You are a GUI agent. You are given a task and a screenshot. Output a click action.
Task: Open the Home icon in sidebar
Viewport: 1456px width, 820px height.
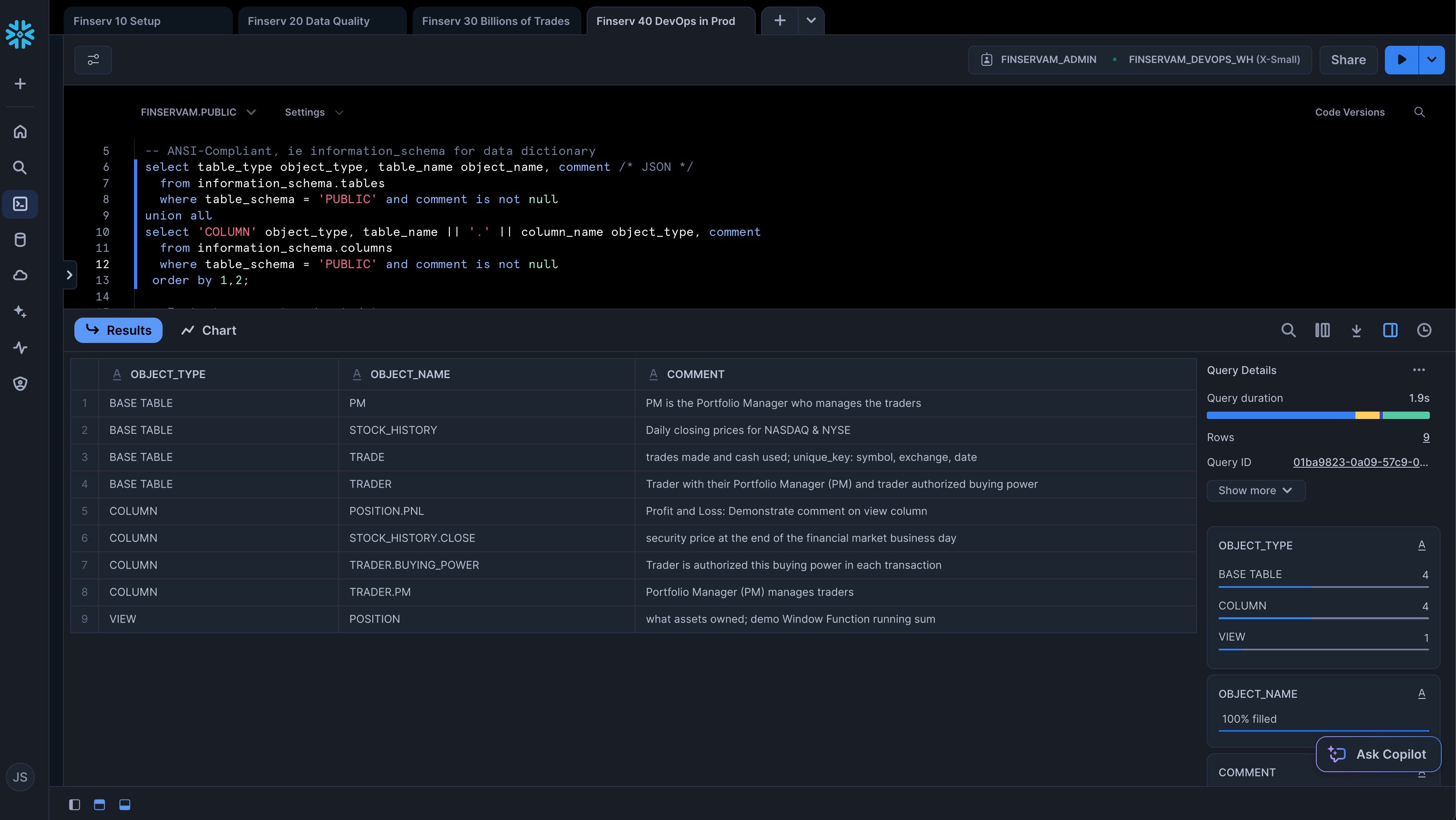pyautogui.click(x=20, y=132)
